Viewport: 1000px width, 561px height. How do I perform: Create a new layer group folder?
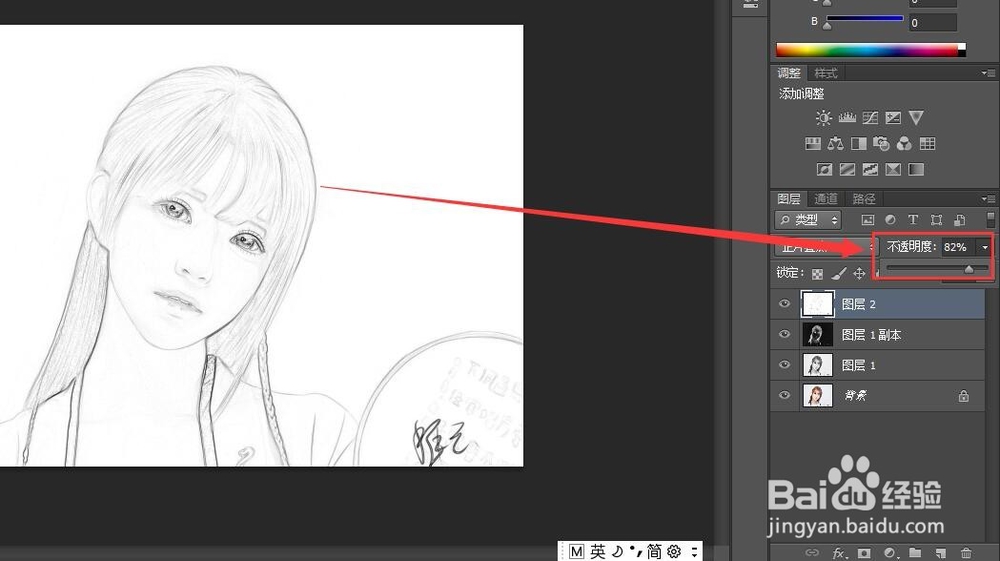[915, 553]
